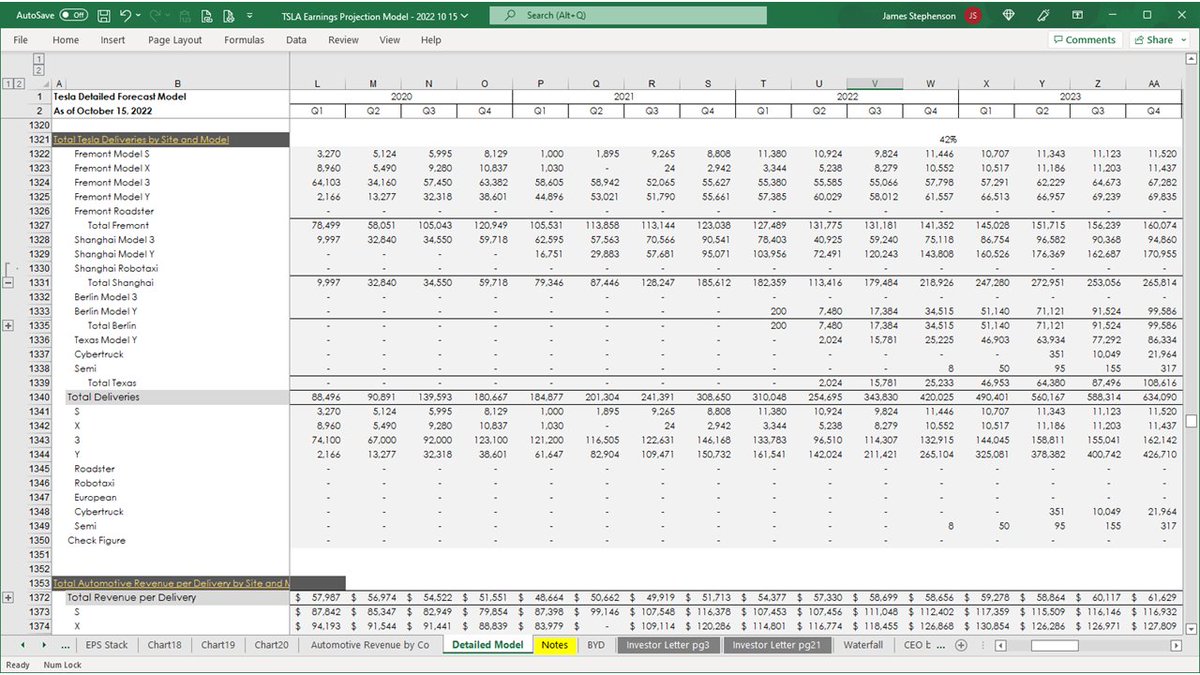The image size is (1200, 675).
Task: Open the Help ribbon tab
Action: point(431,40)
